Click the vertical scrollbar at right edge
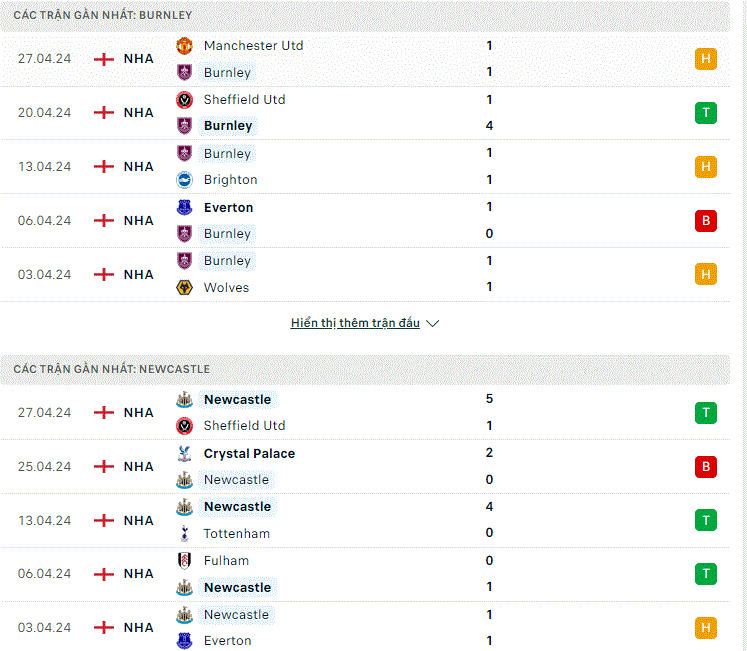 [742, 326]
